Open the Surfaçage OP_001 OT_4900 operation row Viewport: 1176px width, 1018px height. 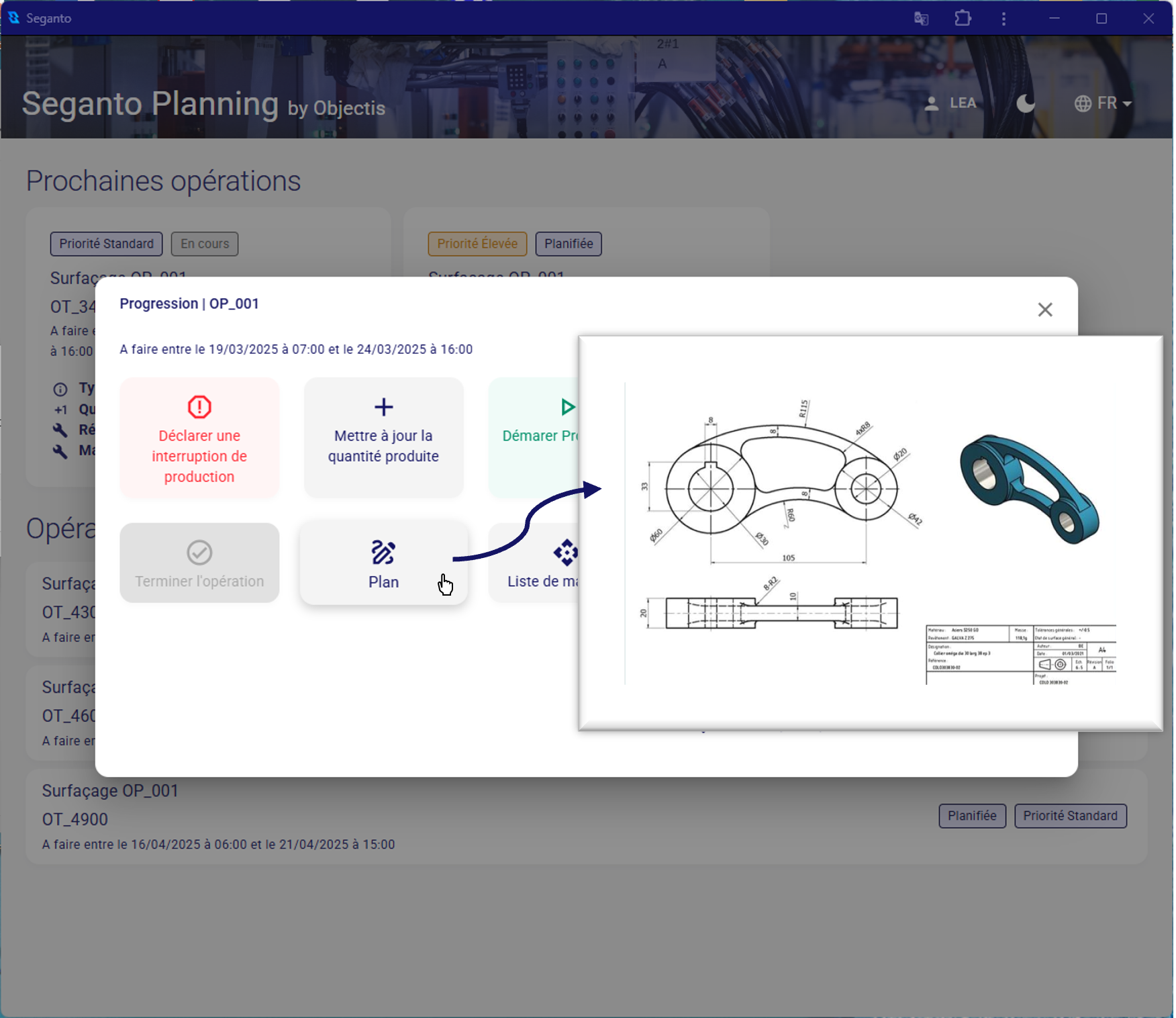(470, 817)
